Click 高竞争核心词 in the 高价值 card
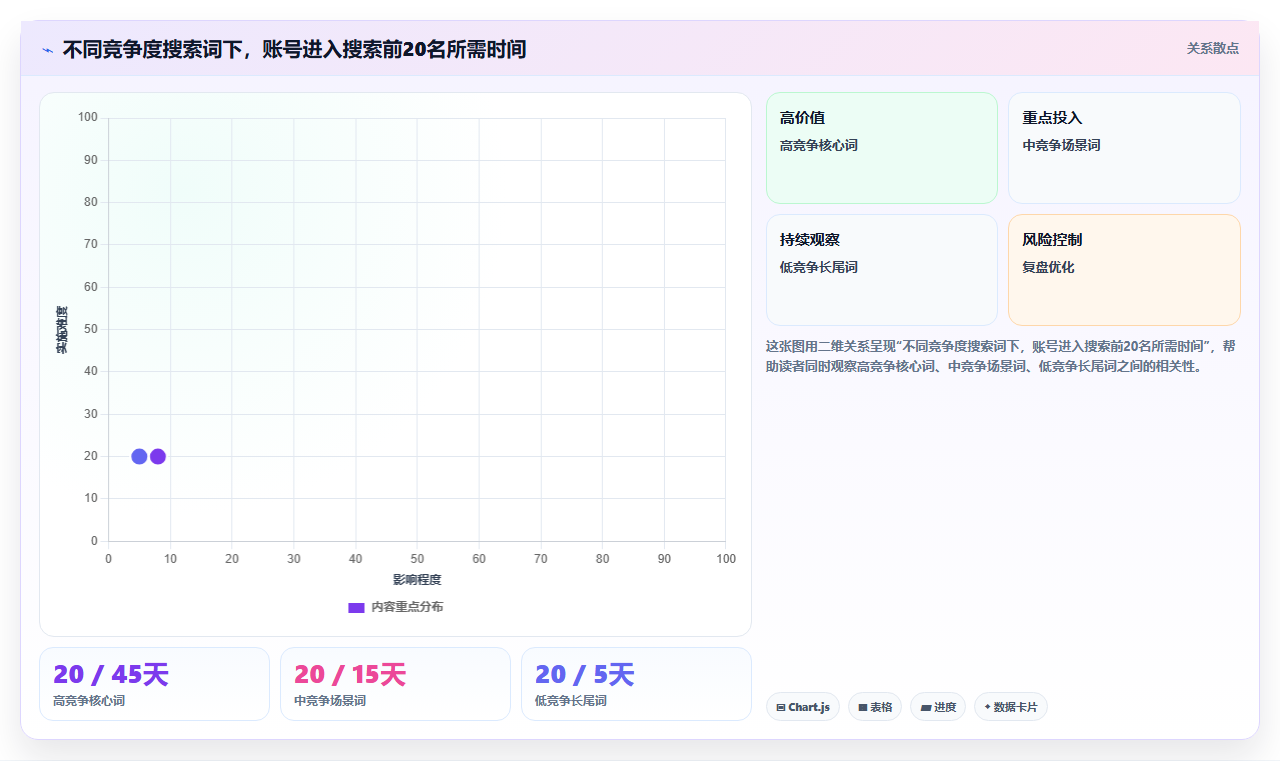This screenshot has height=761, width=1280. pyautogui.click(x=819, y=145)
